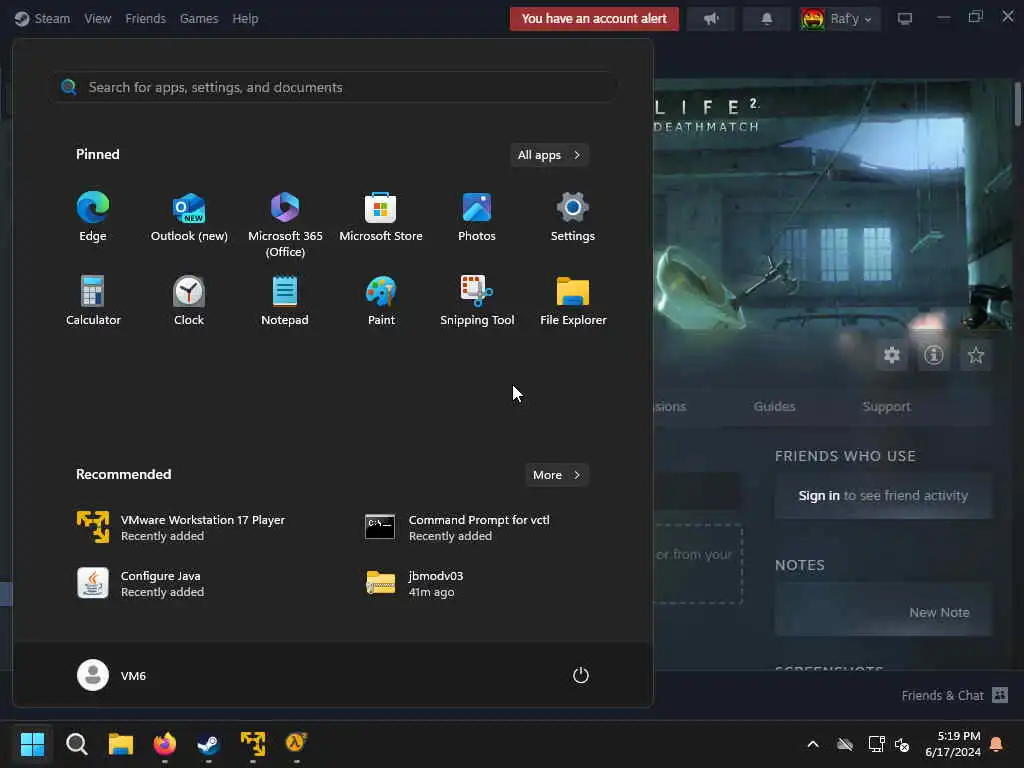Image resolution: width=1024 pixels, height=768 pixels.
Task: Open Microsoft Store pinned app
Action: (x=381, y=217)
